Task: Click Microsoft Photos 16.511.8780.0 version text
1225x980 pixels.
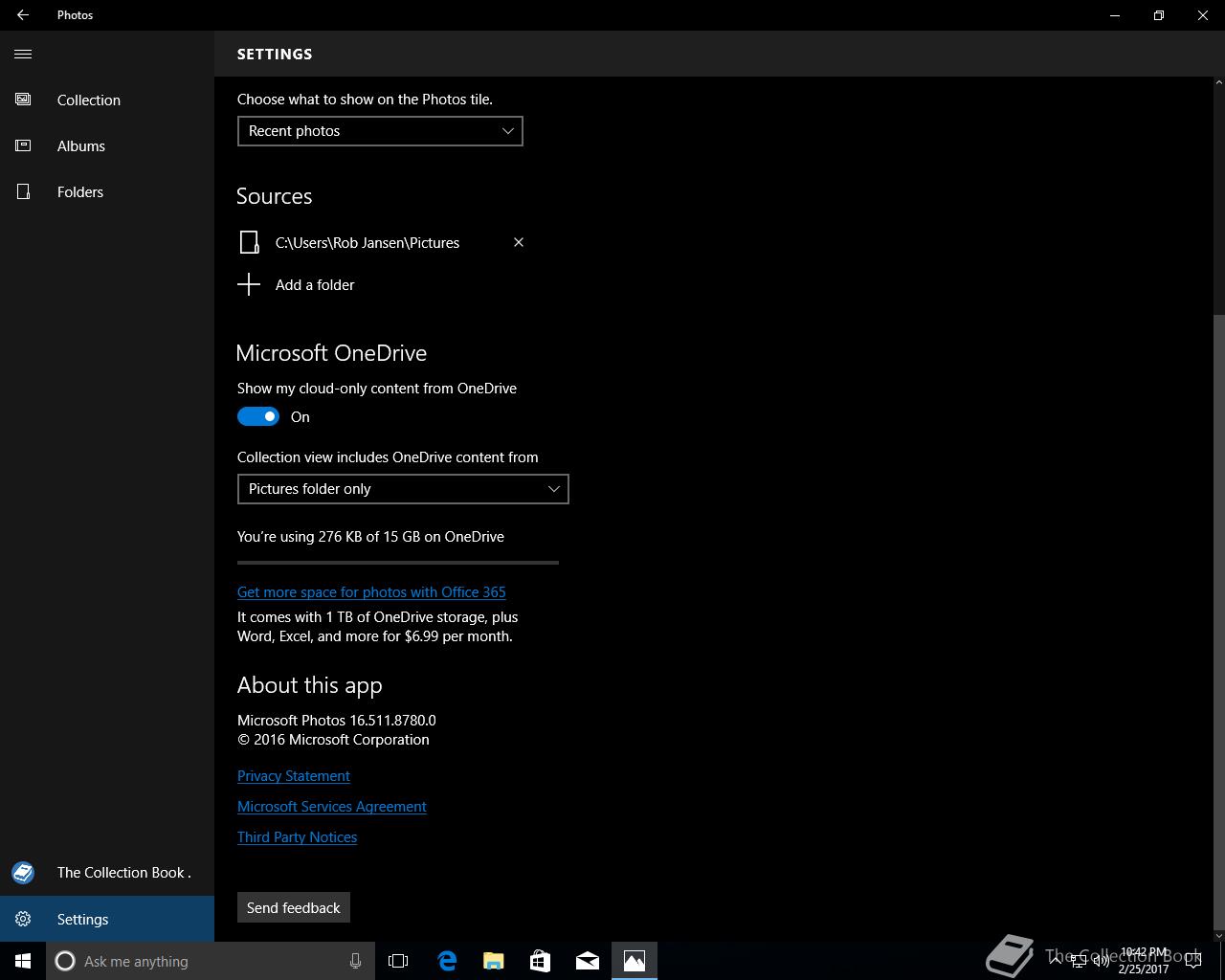Action: 337,721
